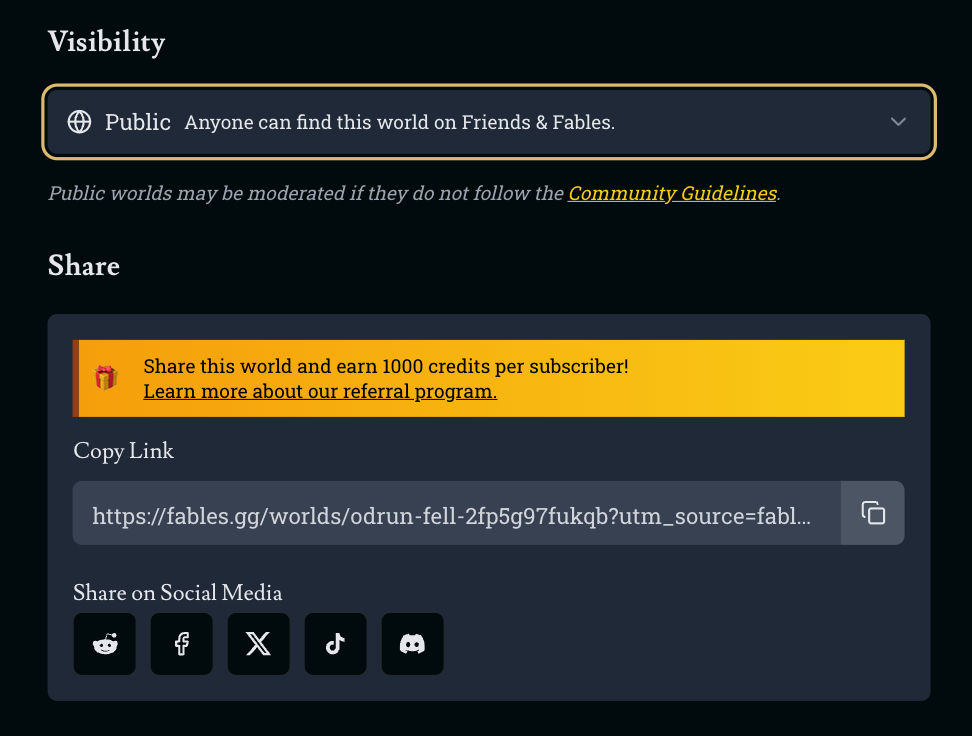This screenshot has width=972, height=736.
Task: Click the 'Public worlds may be moderated' note
Action: click(305, 194)
